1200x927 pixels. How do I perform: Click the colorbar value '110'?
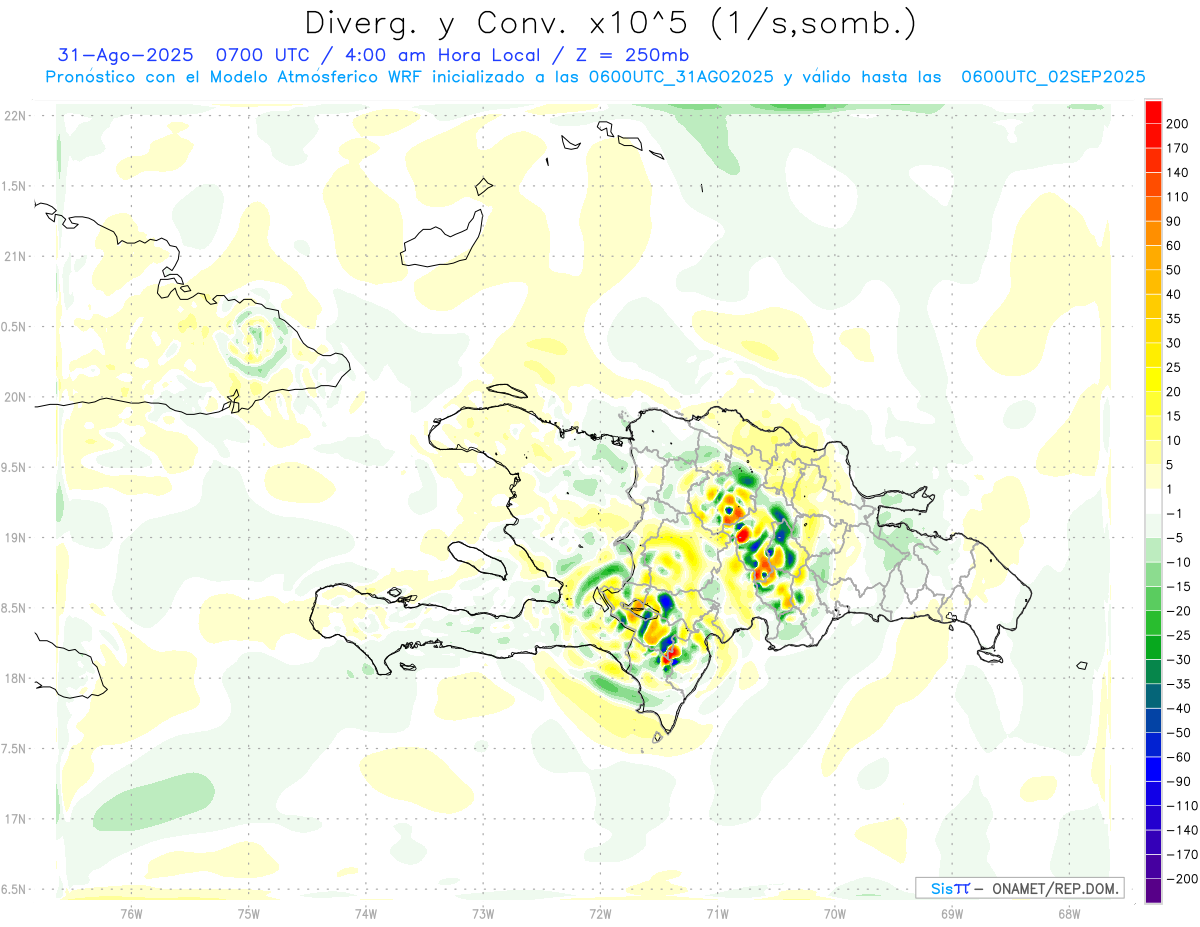coord(1177,197)
